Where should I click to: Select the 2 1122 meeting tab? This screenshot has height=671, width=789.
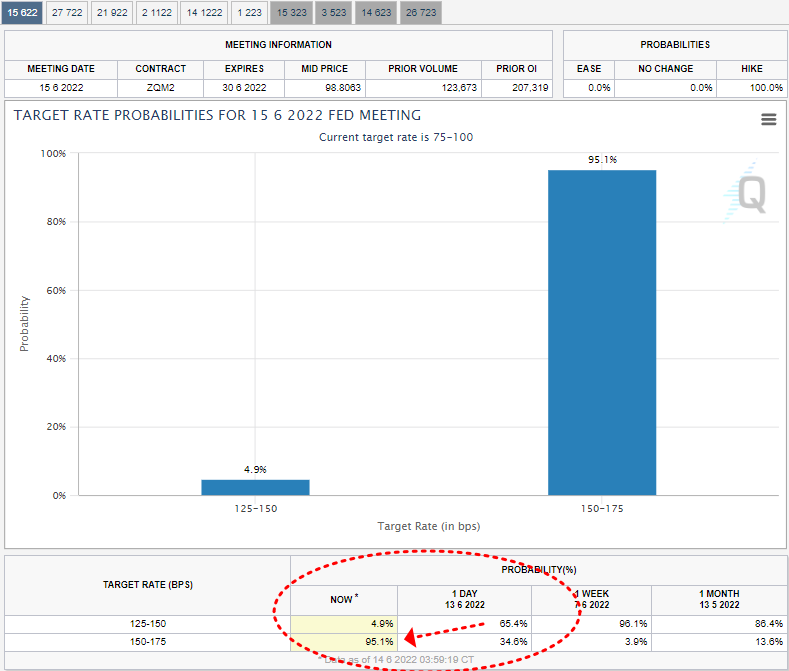coord(156,13)
